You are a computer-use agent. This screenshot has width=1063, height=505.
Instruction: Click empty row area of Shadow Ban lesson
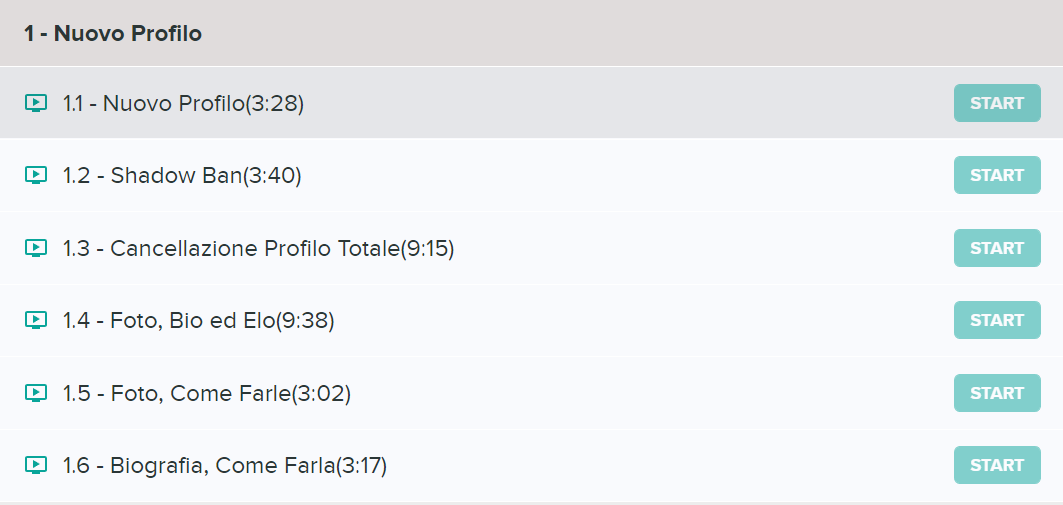(610, 175)
